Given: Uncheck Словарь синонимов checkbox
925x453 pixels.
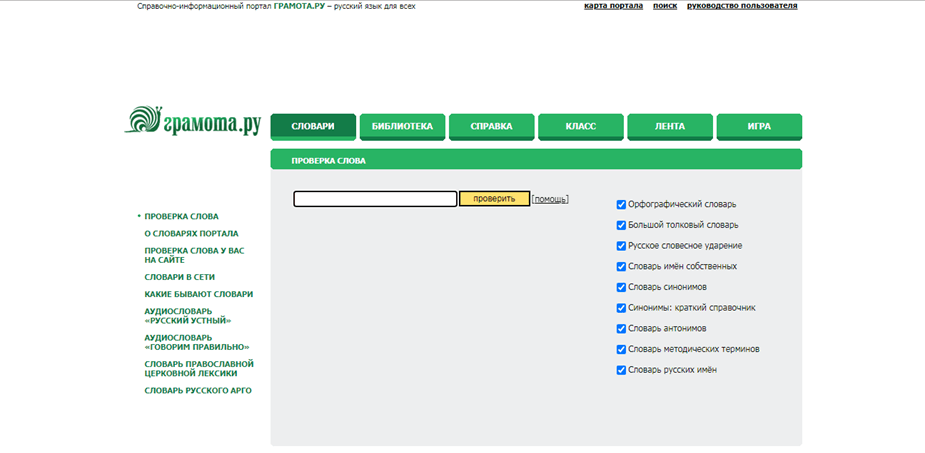Looking at the screenshot, I should [621, 287].
